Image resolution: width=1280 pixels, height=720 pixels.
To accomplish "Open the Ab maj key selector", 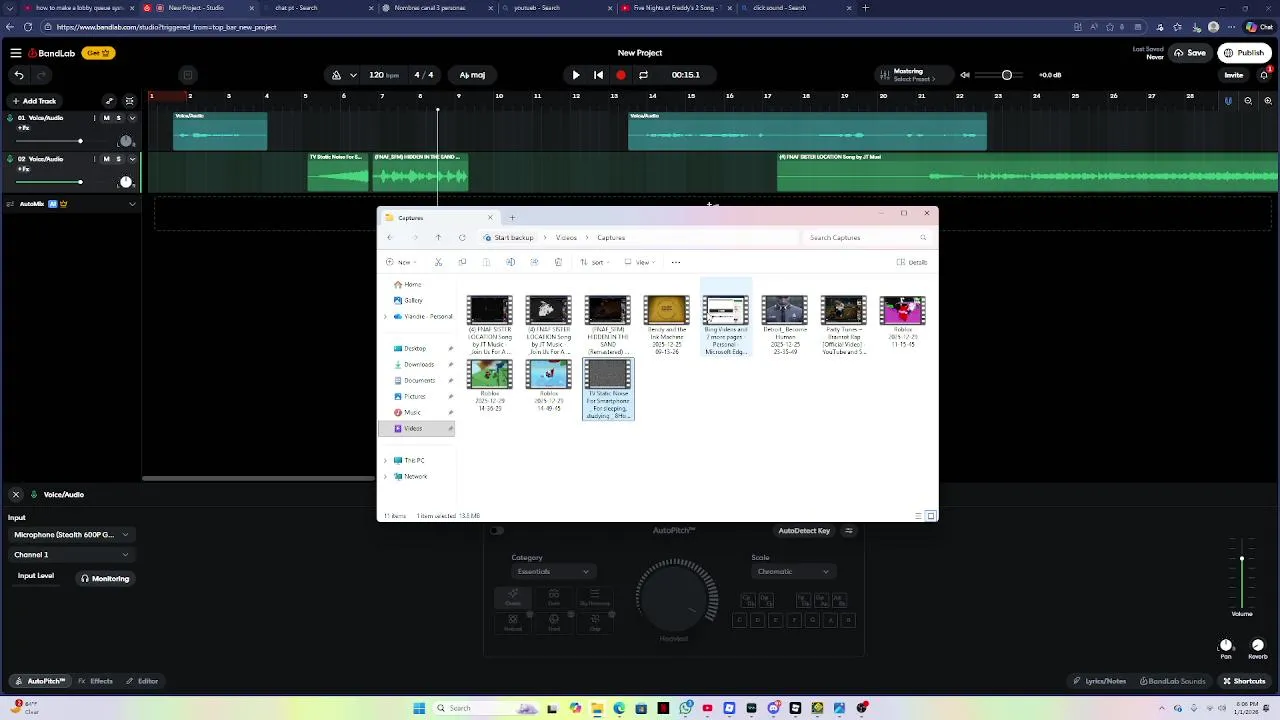I will click(472, 75).
